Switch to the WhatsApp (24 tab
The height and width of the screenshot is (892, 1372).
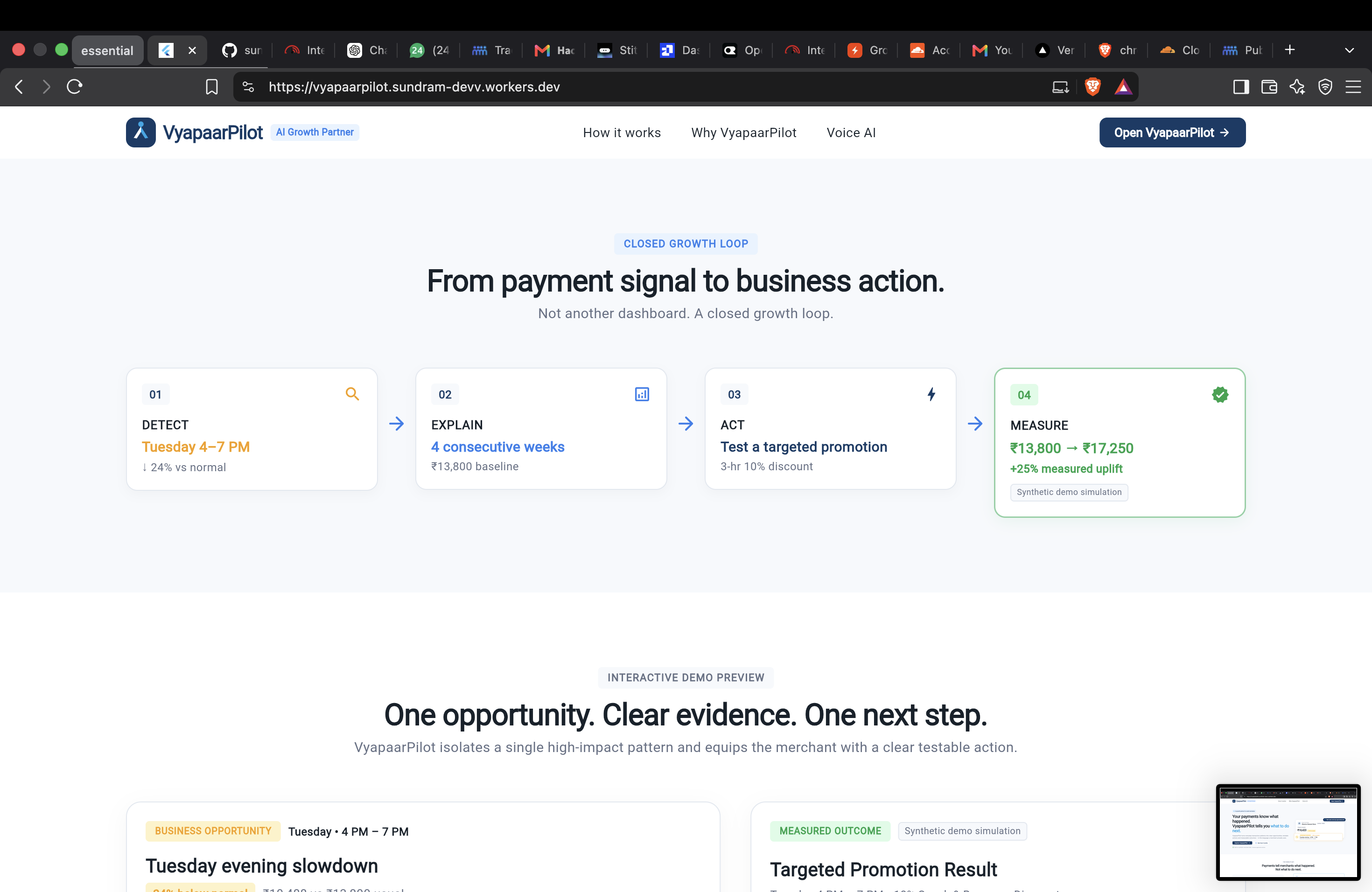429,51
